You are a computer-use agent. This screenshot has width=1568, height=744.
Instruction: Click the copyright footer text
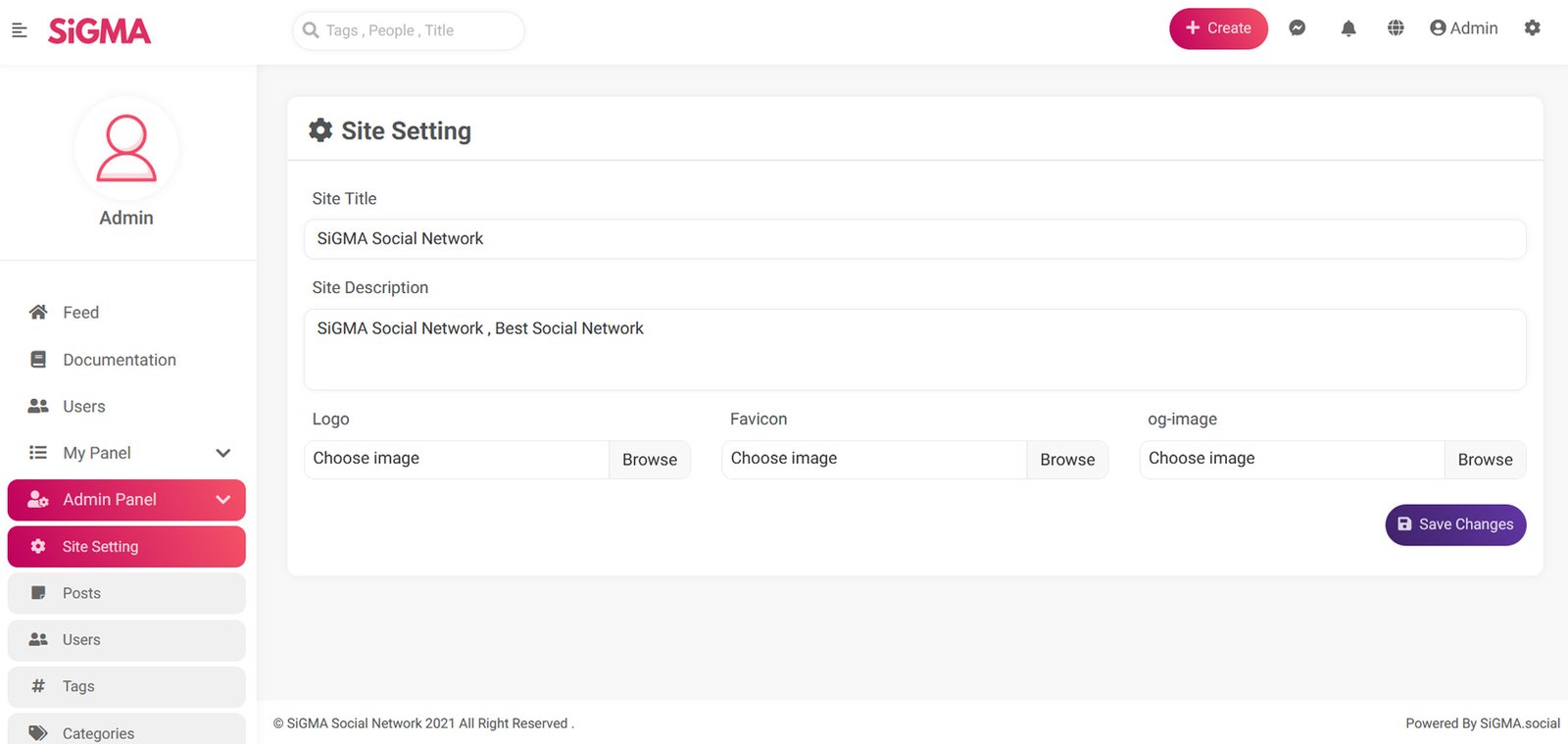pyautogui.click(x=423, y=723)
